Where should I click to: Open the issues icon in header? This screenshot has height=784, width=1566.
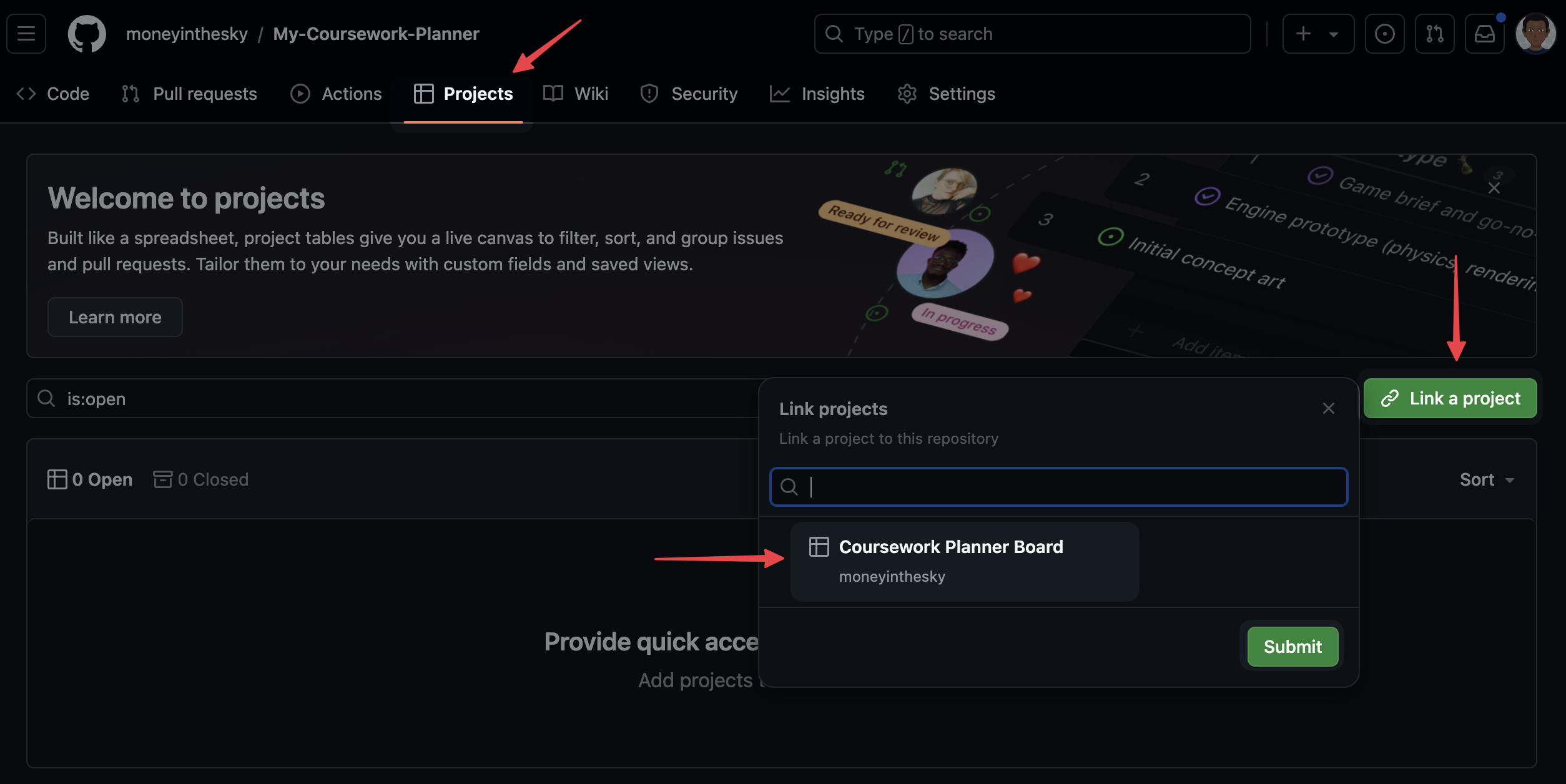pyautogui.click(x=1384, y=34)
